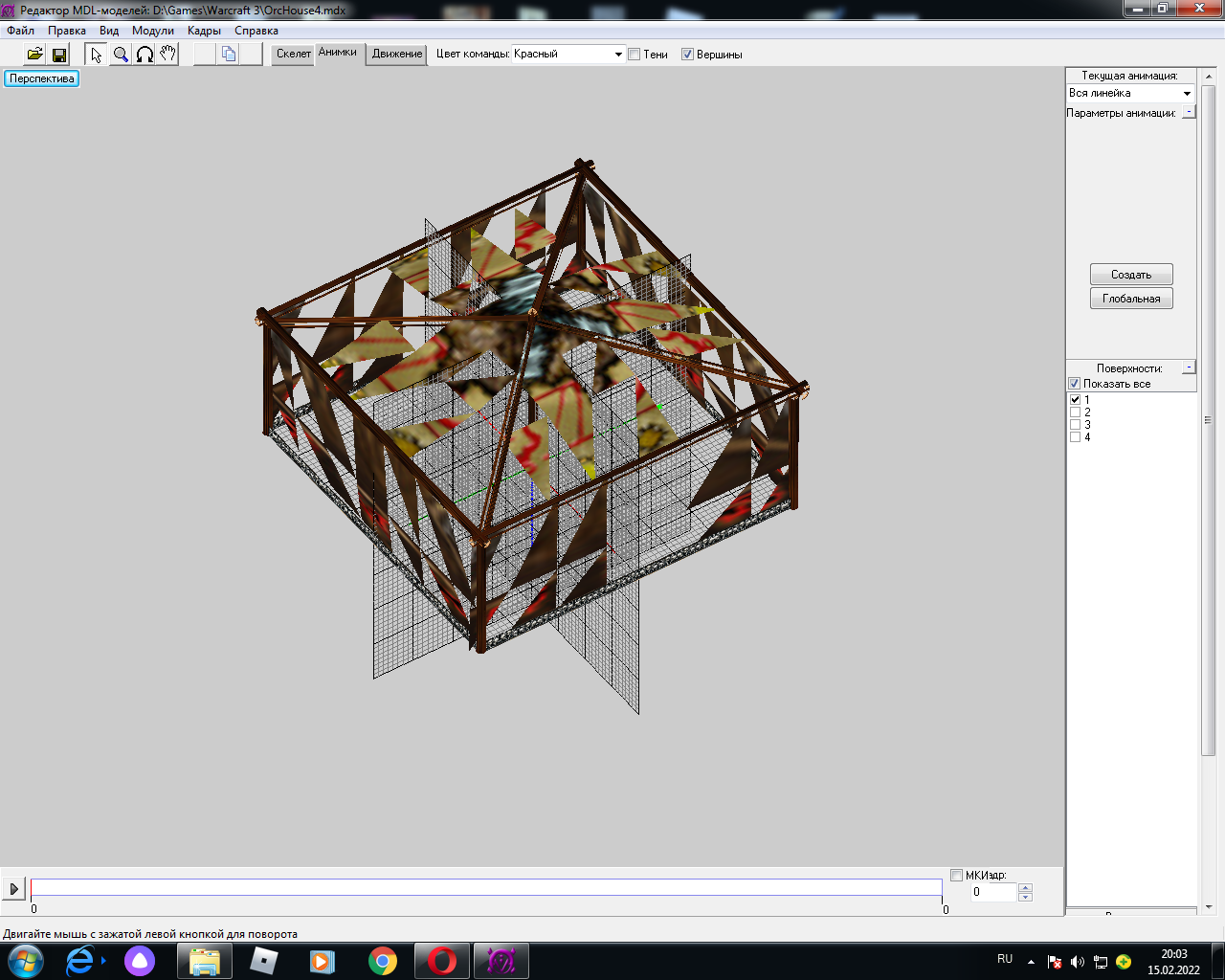
Task: Toggle the Показать все checkbox
Action: click(1075, 384)
